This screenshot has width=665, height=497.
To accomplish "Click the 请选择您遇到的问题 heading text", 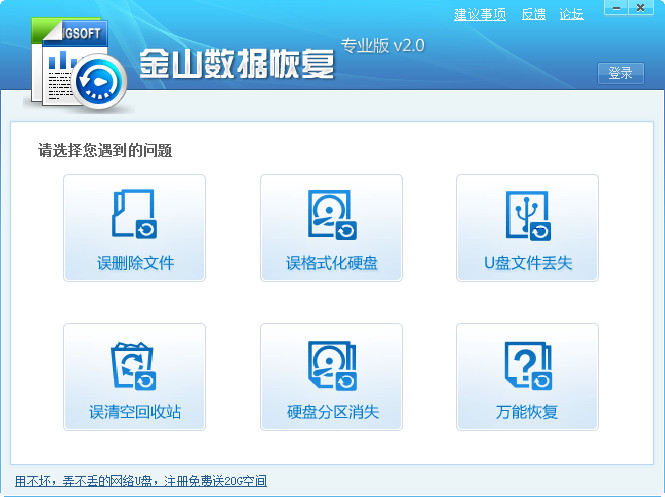I will (105, 150).
